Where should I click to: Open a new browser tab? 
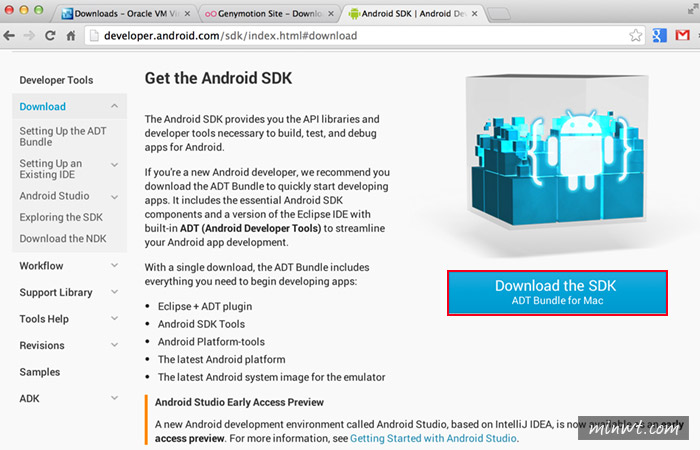(x=499, y=14)
